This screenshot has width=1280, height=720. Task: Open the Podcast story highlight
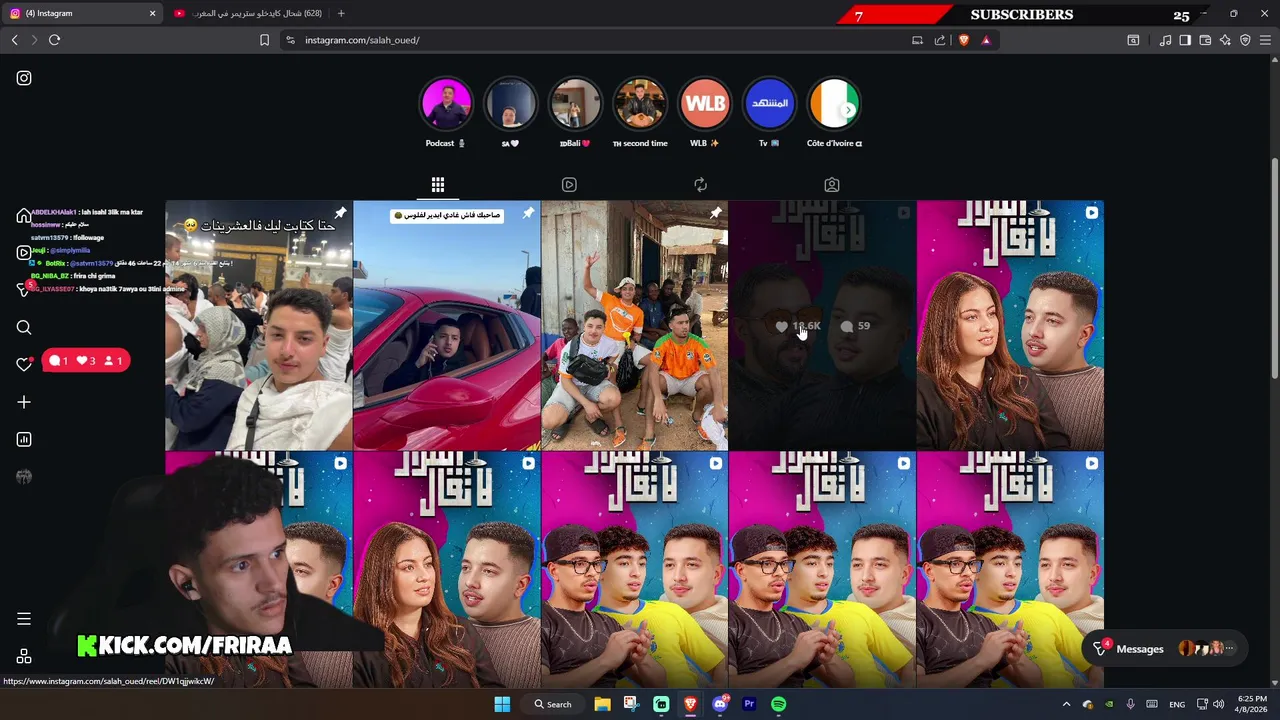coord(446,104)
